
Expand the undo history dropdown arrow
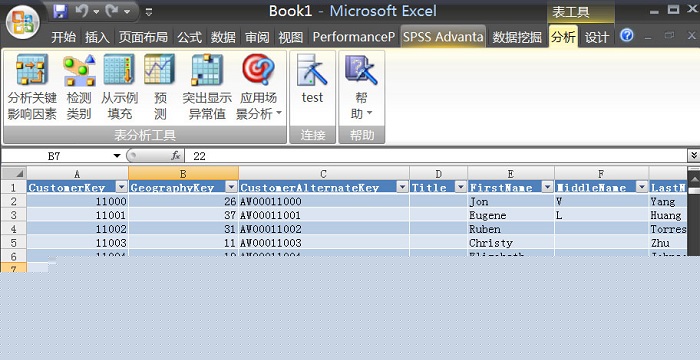(x=96, y=12)
